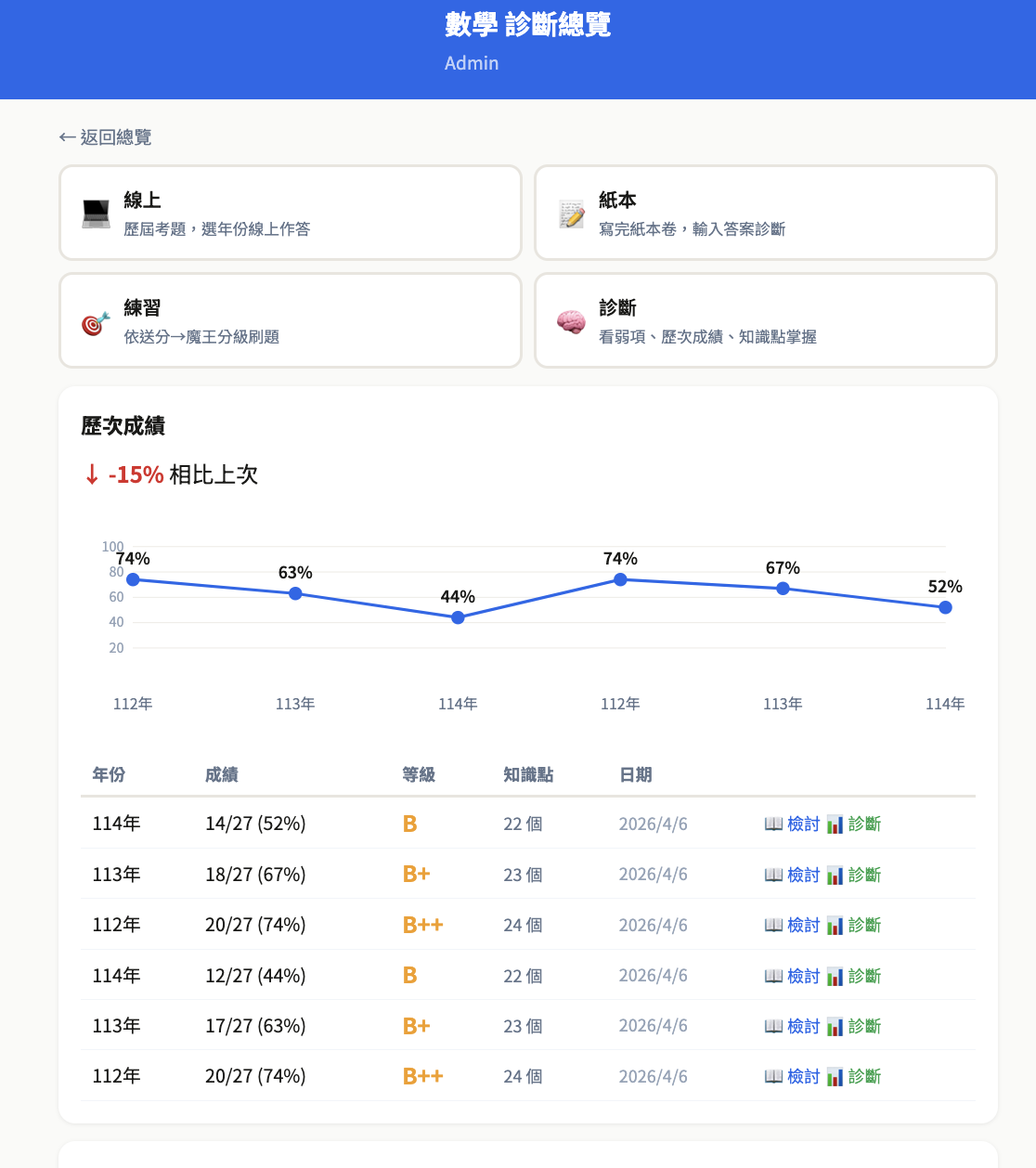The image size is (1036, 1168).
Task: Click the memo icon on the 紙本 card
Action: [x=571, y=211]
